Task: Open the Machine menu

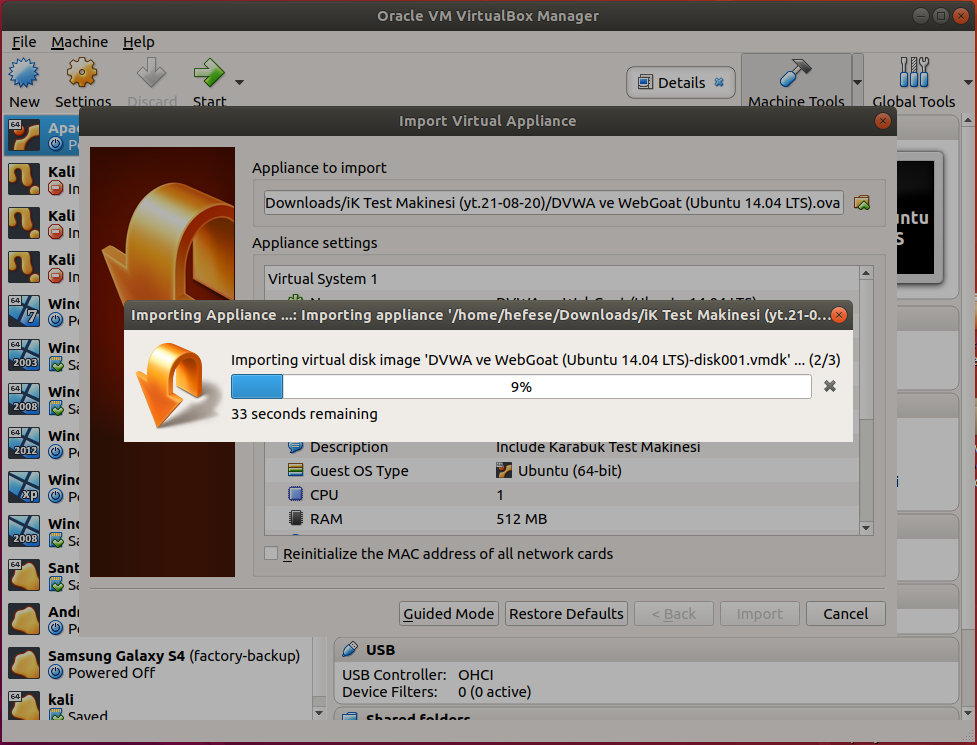Action: (79, 42)
